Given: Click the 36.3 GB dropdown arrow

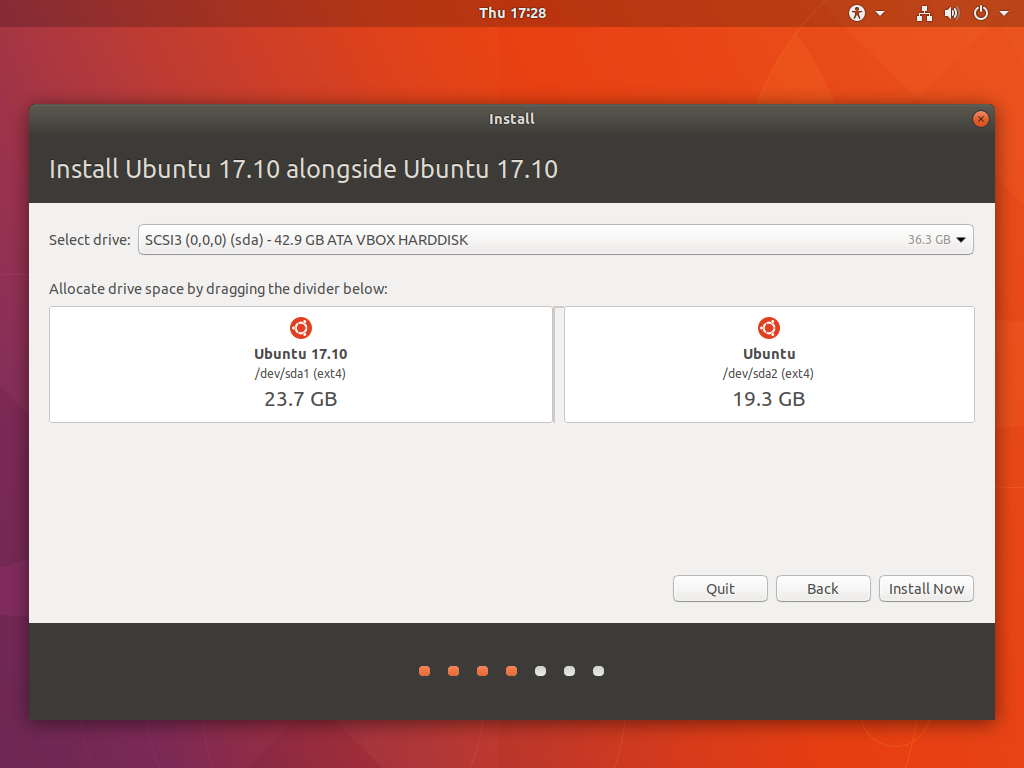Looking at the screenshot, I should tap(961, 240).
